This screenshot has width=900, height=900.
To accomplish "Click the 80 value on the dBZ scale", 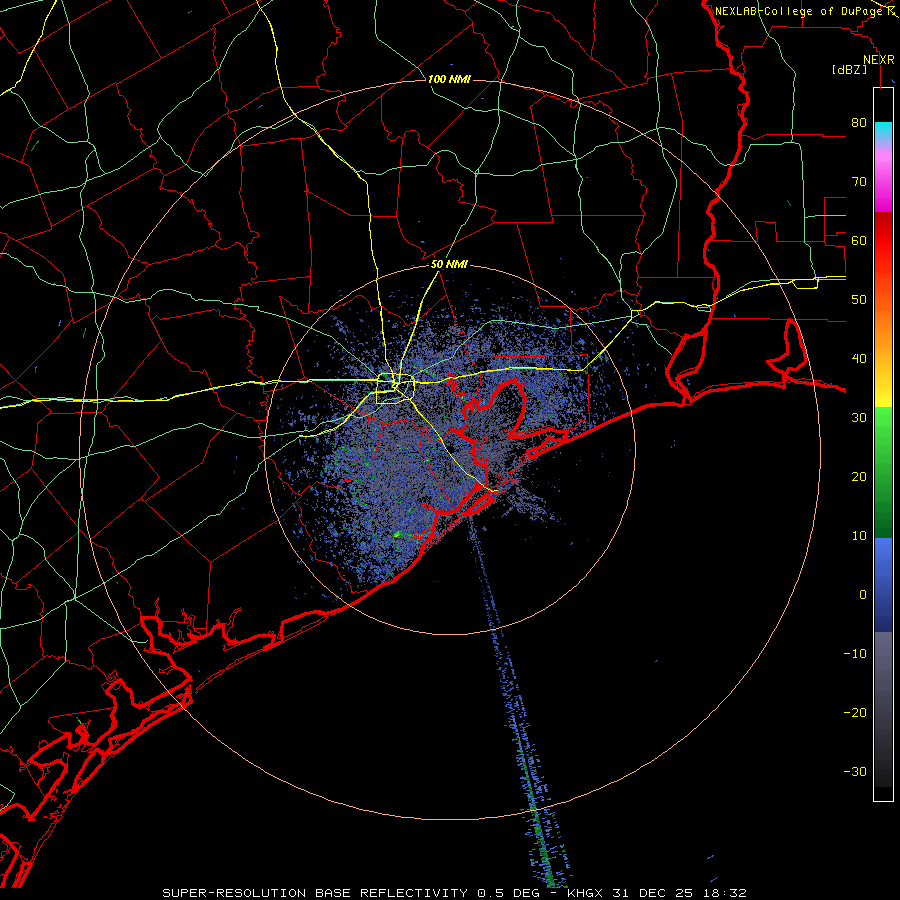I will (x=859, y=122).
